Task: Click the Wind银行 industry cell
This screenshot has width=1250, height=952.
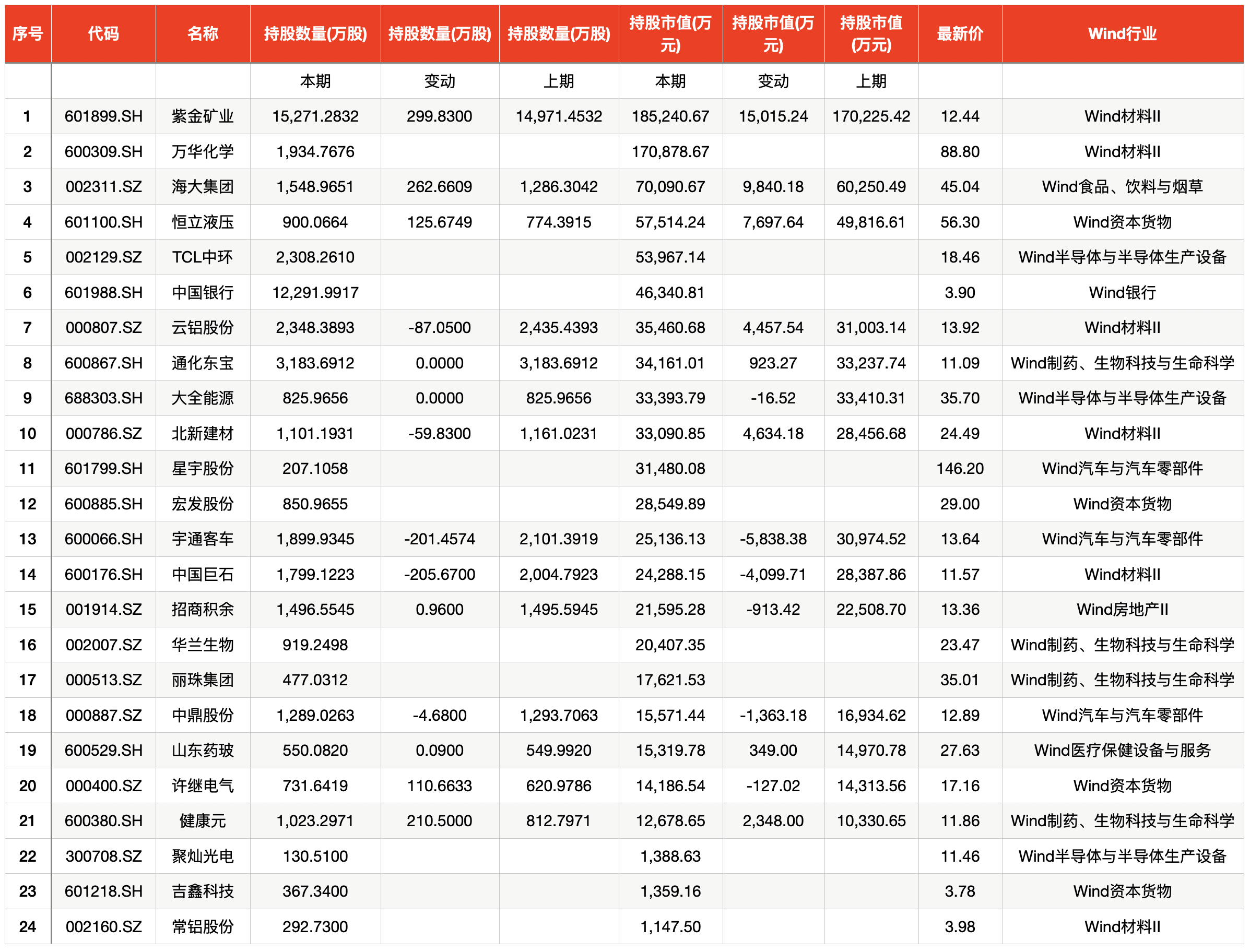Action: coord(1123,293)
